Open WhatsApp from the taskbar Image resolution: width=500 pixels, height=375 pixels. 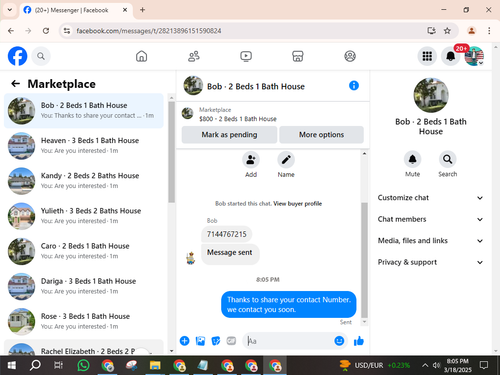point(83,366)
